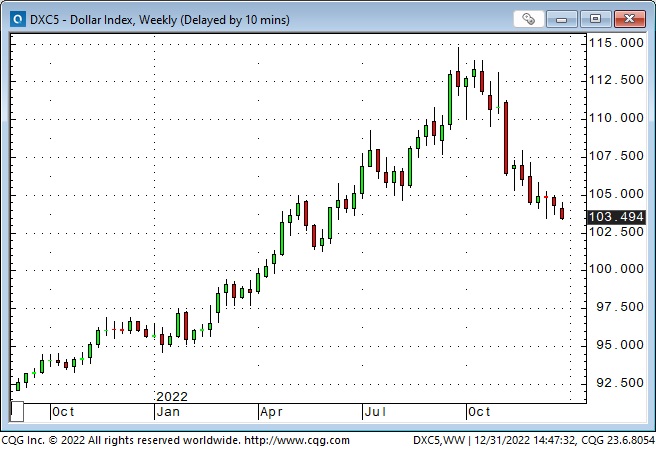
Task: Click the link chain icon button
Action: tap(528, 19)
